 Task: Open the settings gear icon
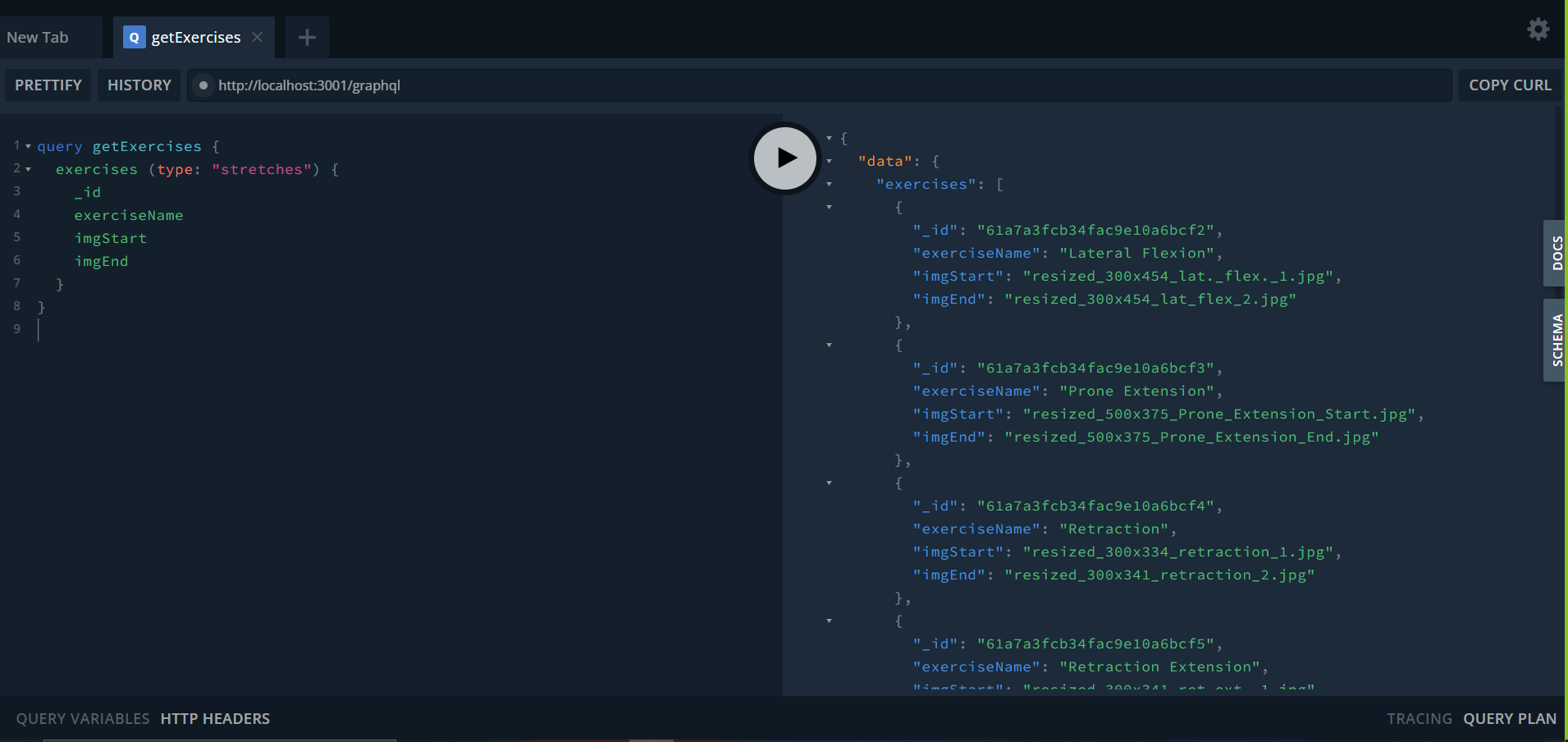point(1538,30)
